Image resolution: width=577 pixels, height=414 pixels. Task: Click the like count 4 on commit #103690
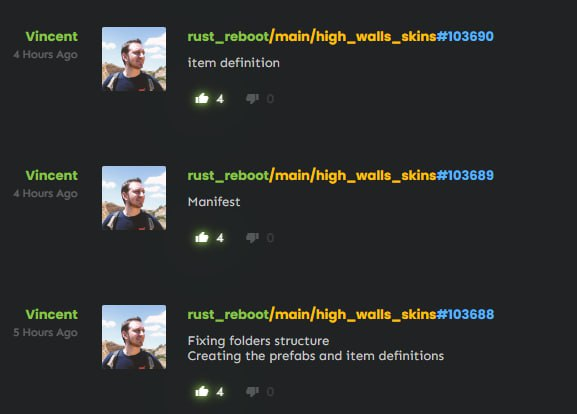coord(220,99)
